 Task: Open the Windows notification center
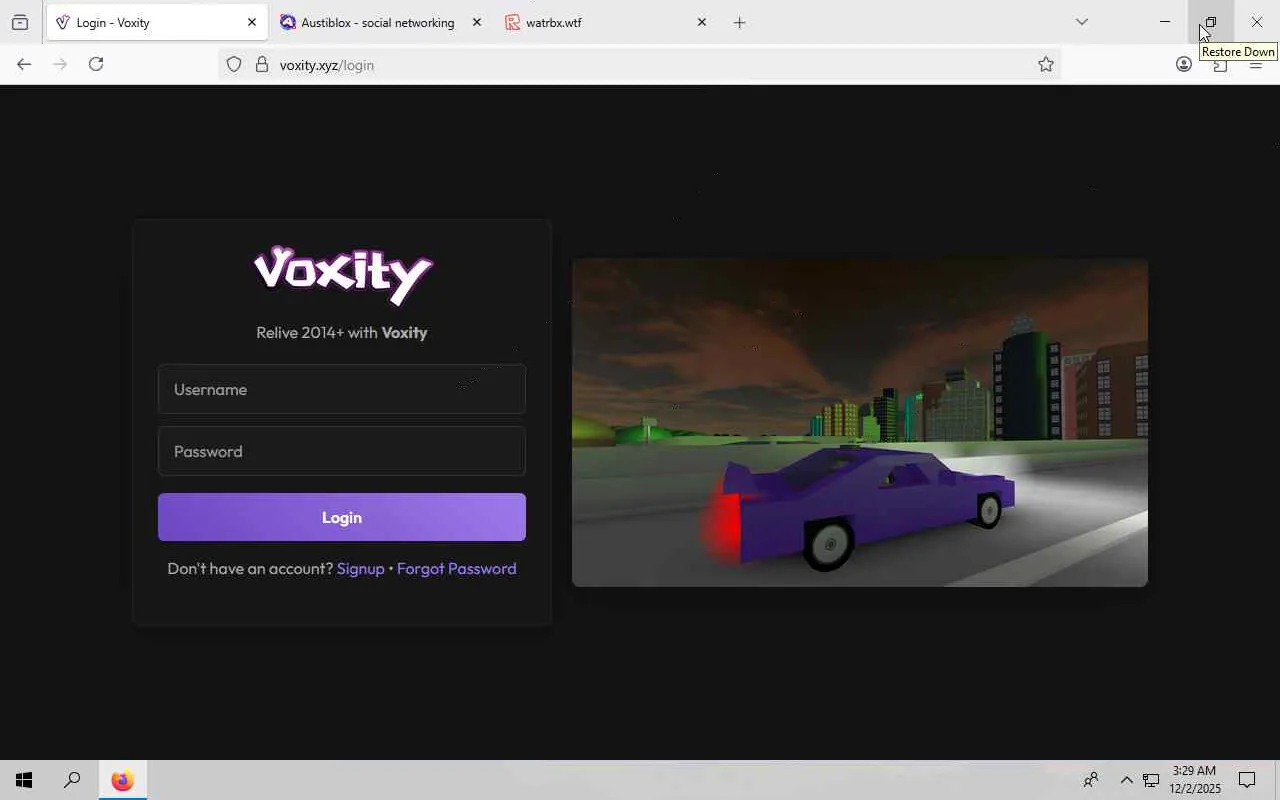(1247, 780)
